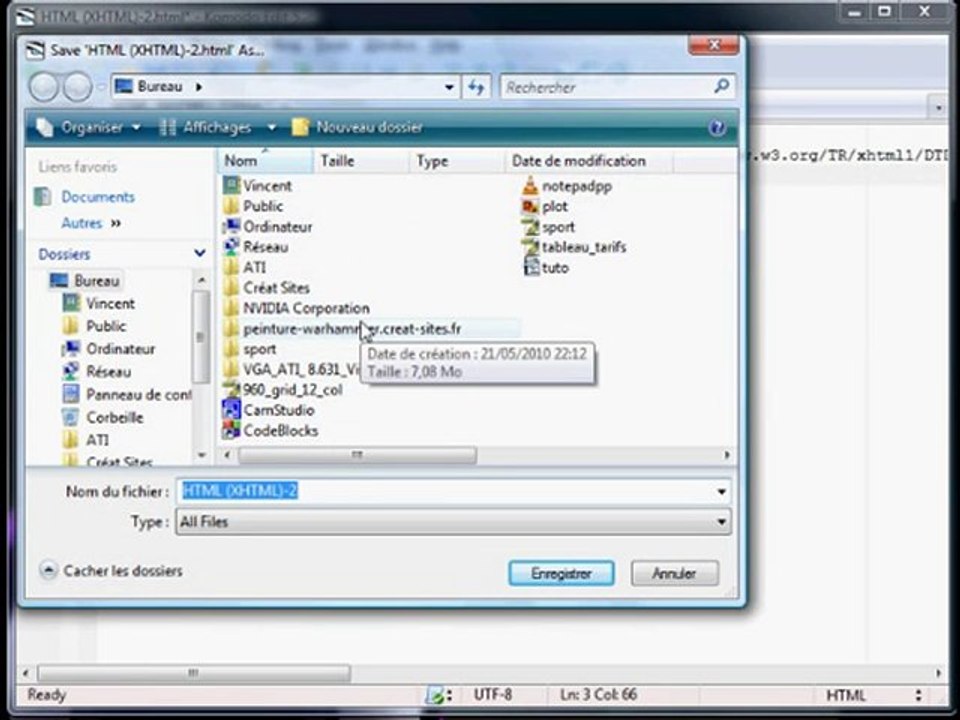Click the NVIDIA Corporation folder icon
Viewport: 960px width, 720px height.
(231, 307)
